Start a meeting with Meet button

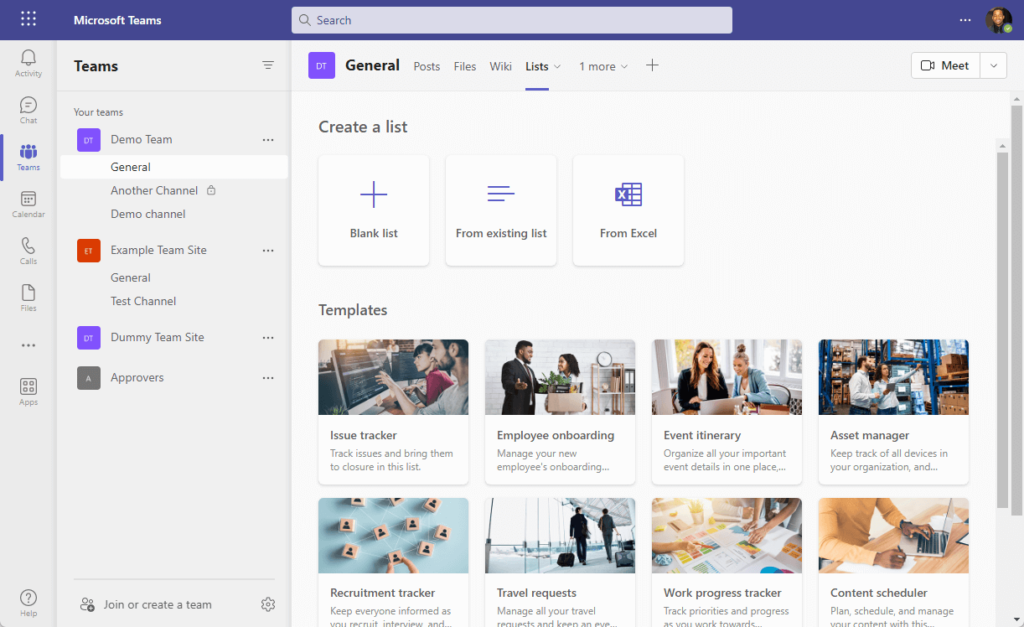click(945, 65)
